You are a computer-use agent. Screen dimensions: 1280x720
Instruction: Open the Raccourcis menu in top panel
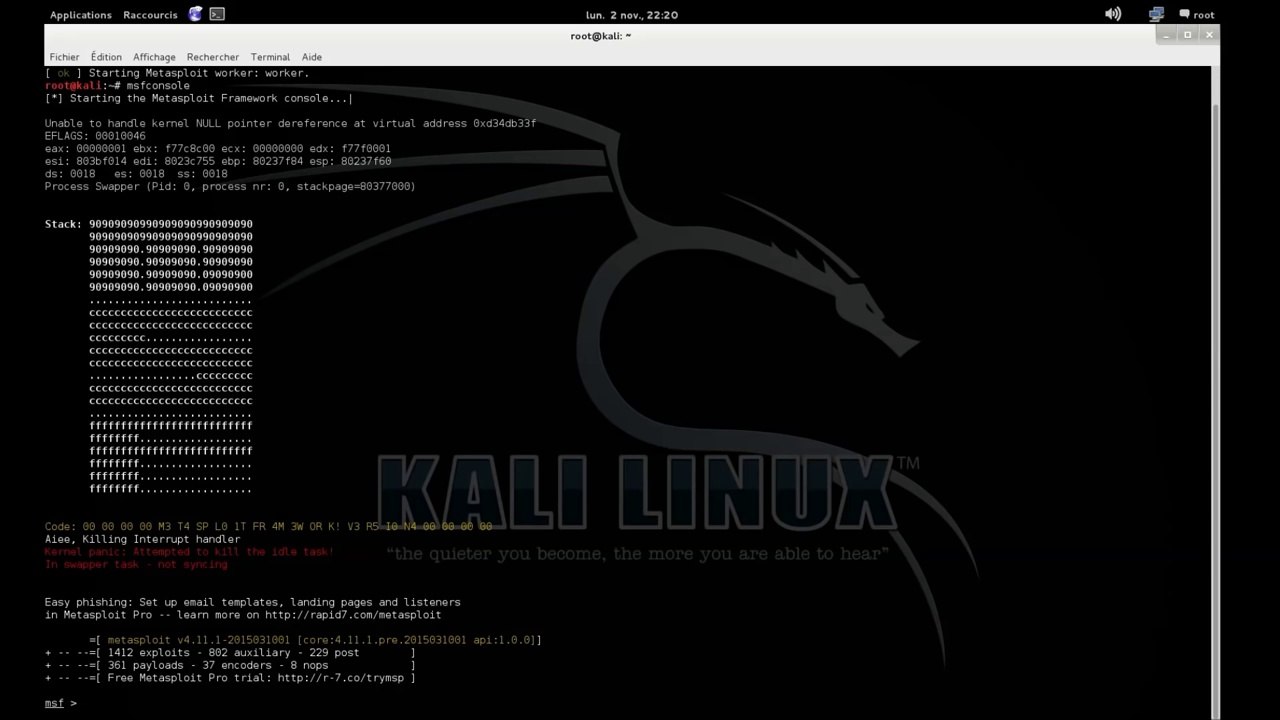[150, 15]
